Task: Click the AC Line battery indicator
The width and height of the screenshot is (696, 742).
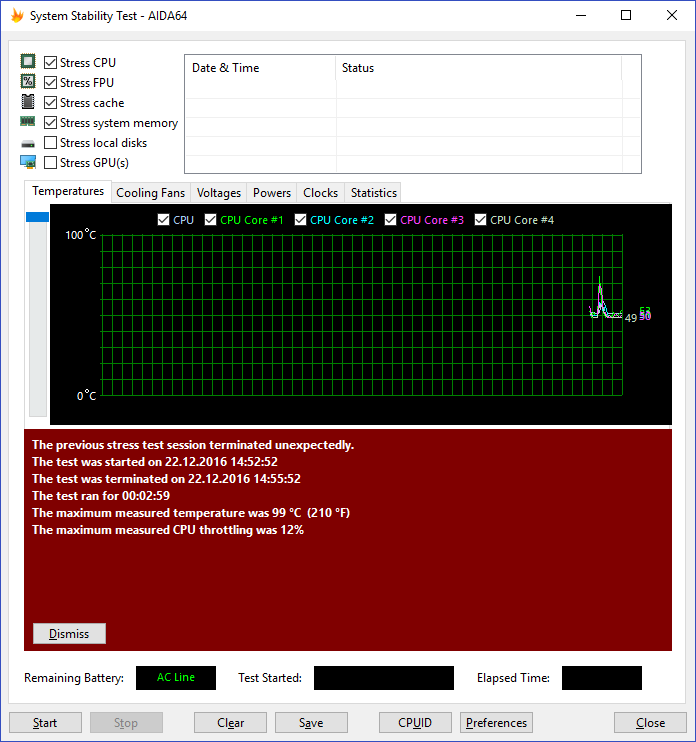Action: (x=176, y=678)
